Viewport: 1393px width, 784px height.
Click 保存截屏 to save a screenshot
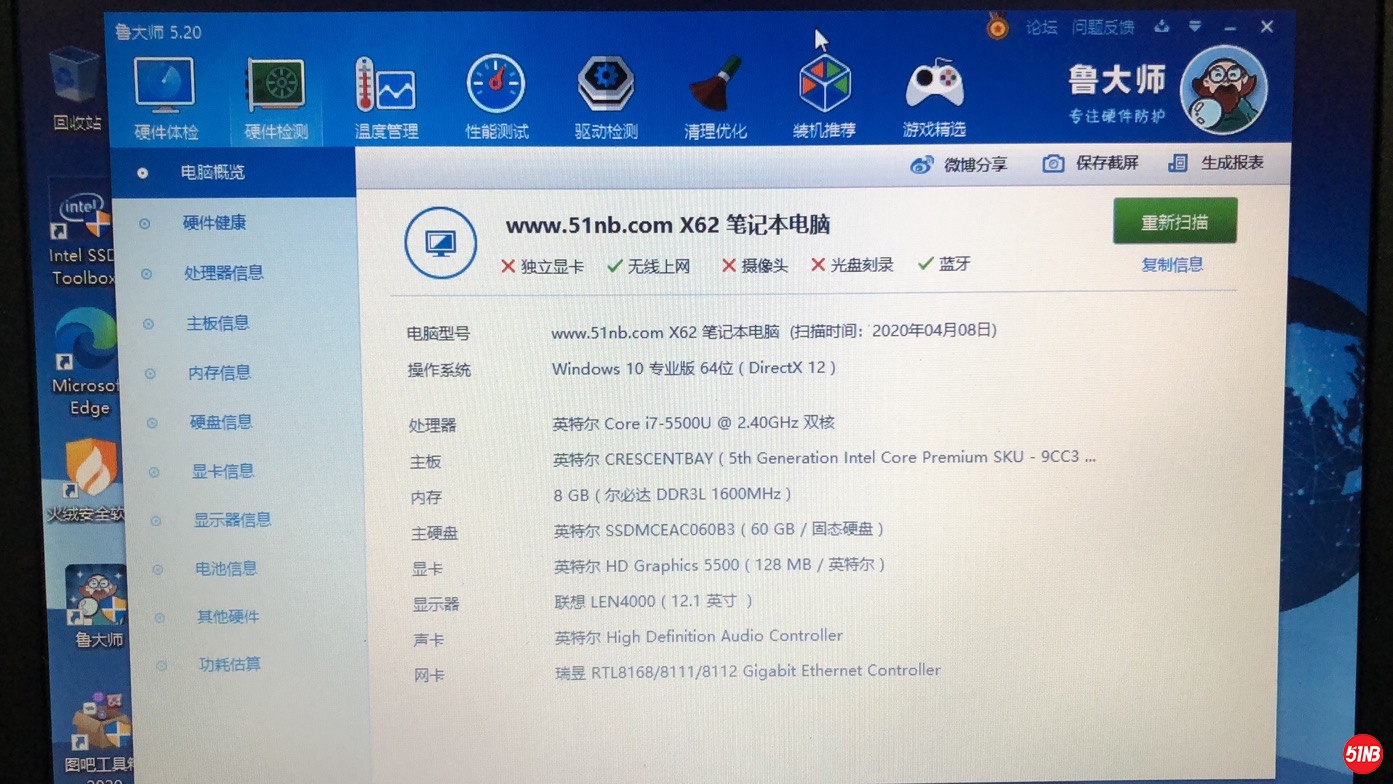click(x=1091, y=163)
